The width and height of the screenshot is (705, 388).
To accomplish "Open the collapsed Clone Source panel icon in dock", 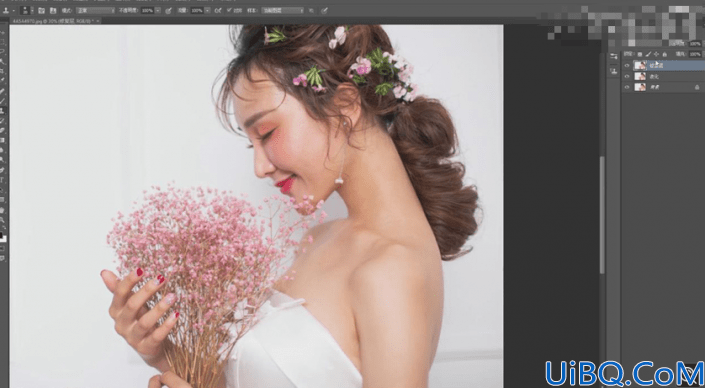I will (614, 71).
